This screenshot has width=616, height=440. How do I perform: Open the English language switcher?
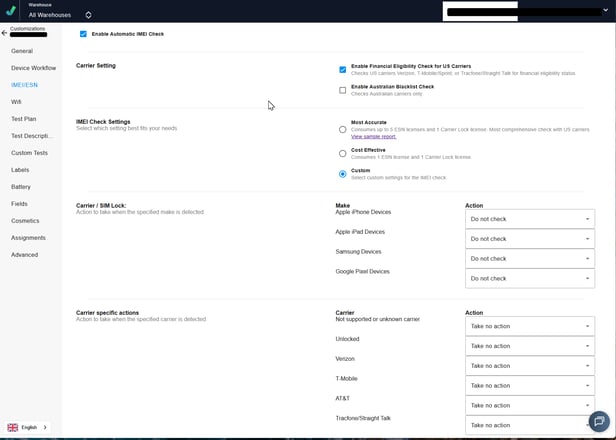28,427
